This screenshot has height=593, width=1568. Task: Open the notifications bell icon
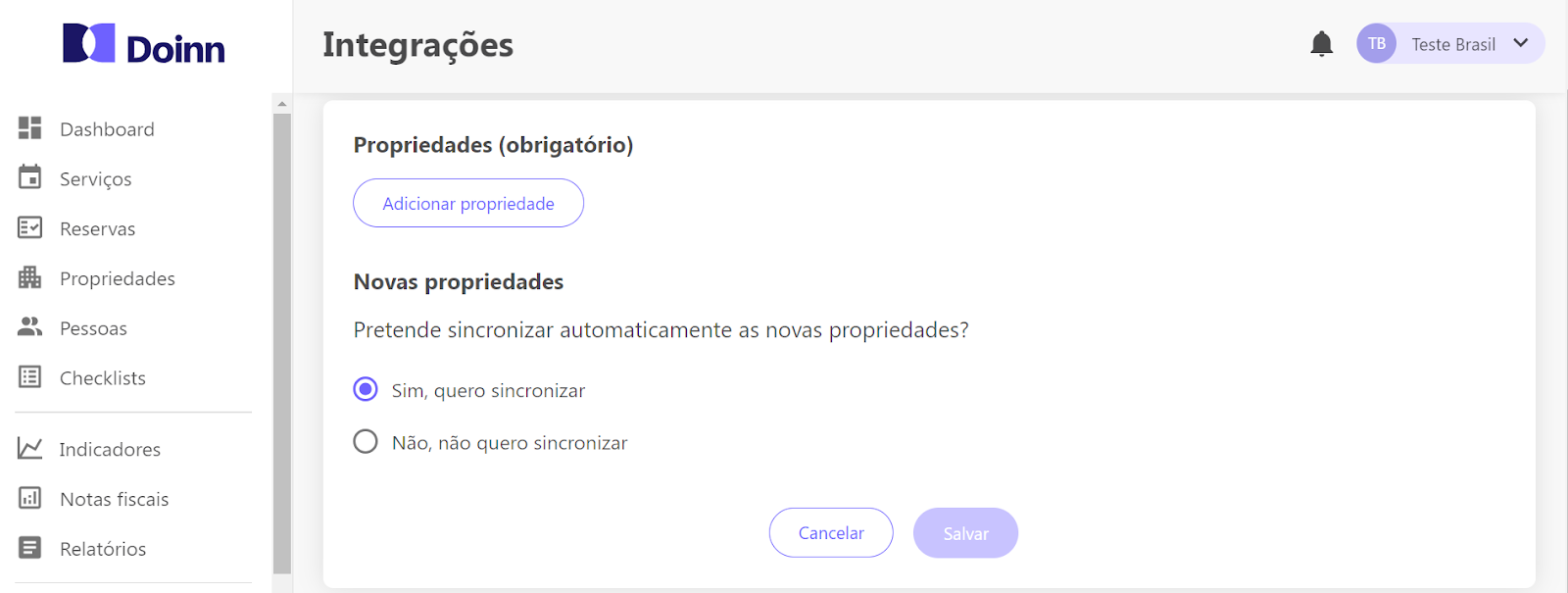(x=1321, y=44)
